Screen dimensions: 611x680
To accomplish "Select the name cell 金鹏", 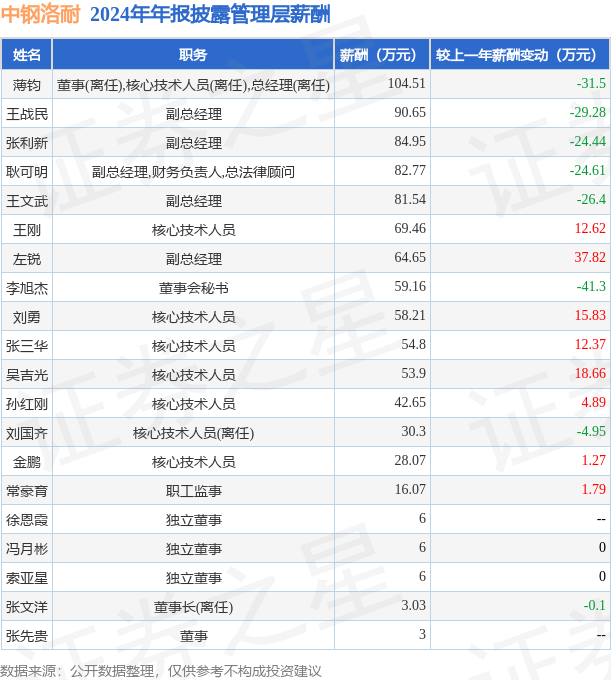I will 26,463.
